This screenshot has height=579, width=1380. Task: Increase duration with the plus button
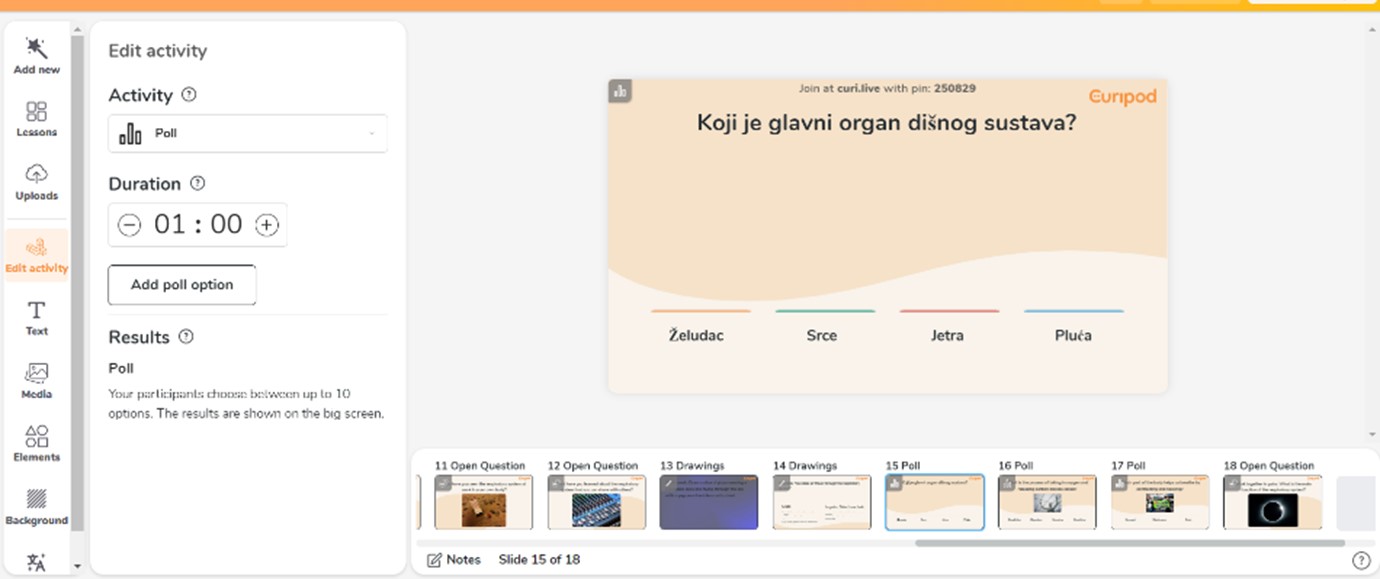click(266, 225)
